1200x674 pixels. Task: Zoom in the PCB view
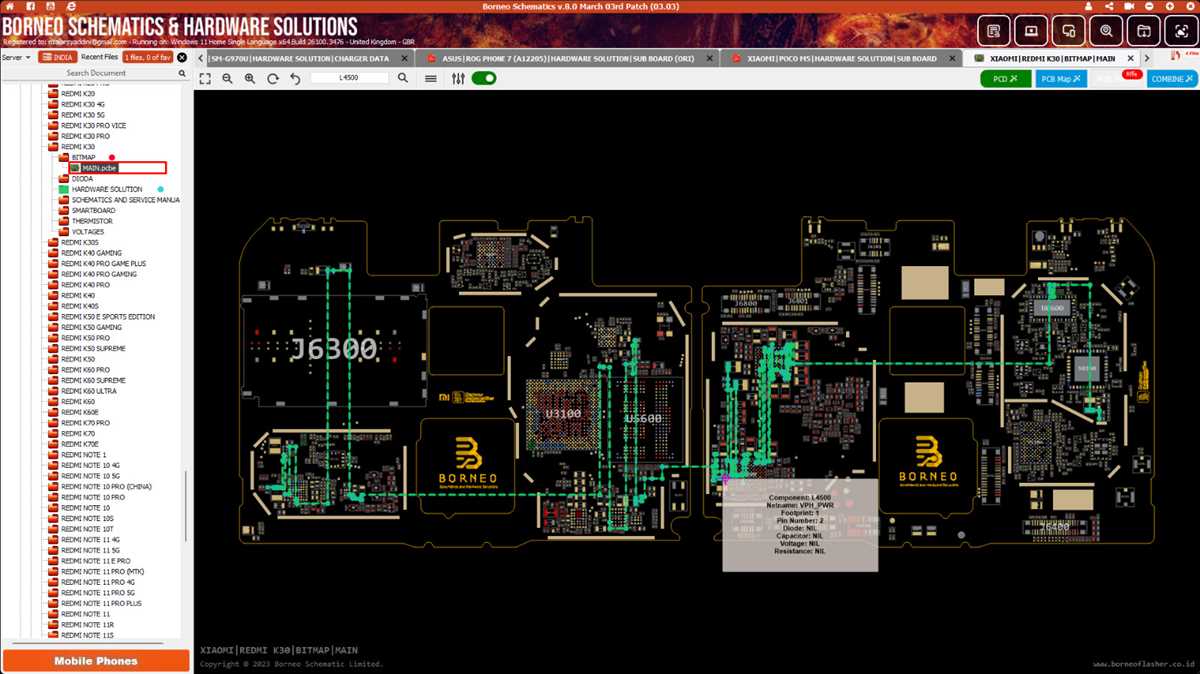(x=250, y=78)
